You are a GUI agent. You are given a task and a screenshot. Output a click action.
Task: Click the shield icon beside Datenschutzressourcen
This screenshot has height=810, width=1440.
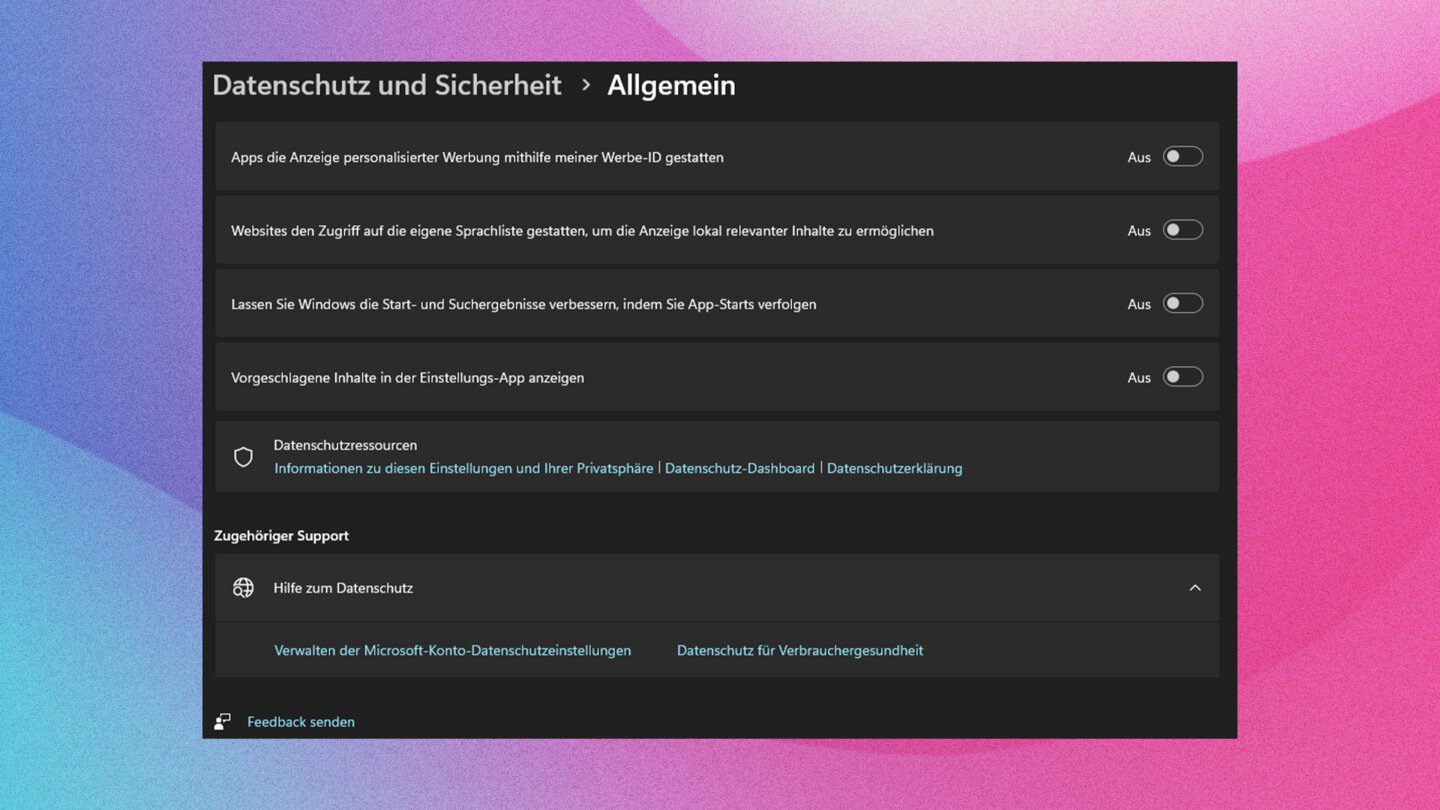click(243, 457)
